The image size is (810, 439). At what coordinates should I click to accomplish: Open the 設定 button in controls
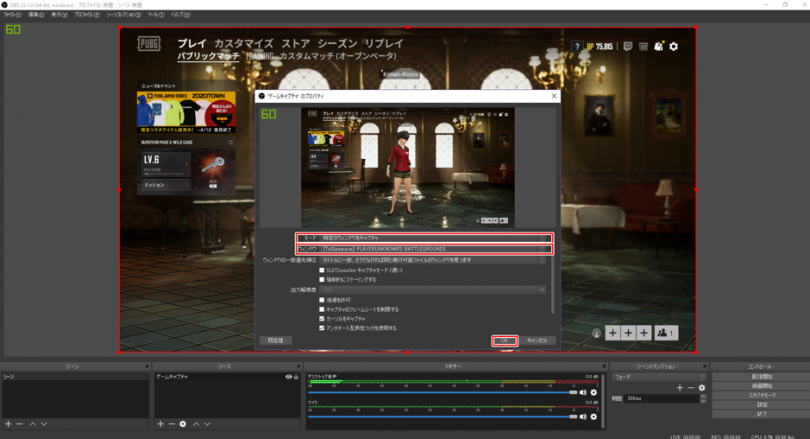[x=760, y=404]
